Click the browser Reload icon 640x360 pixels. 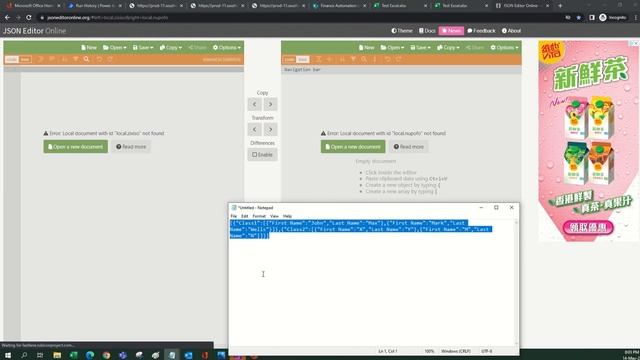(29, 18)
